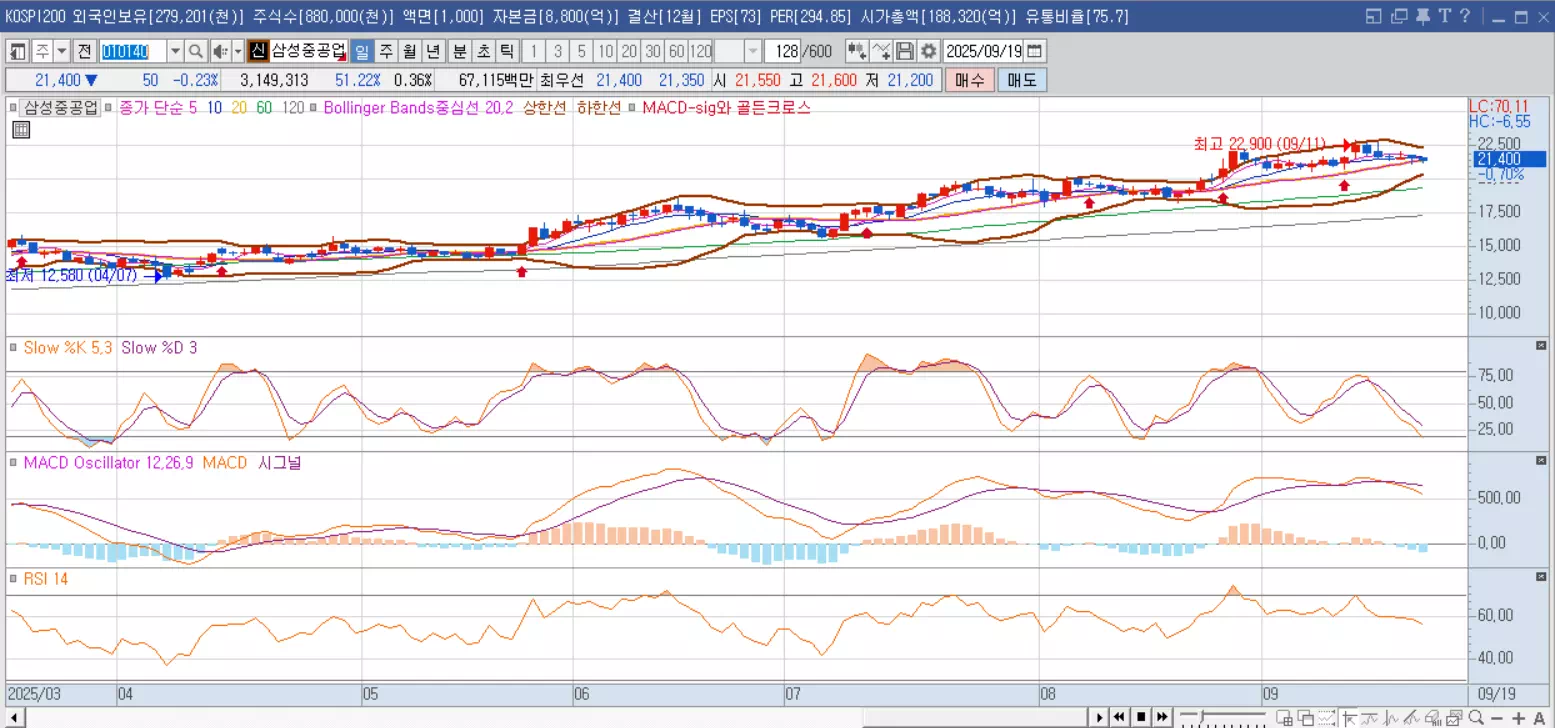Click the Slow %K 5,3 indicator label

tap(68, 348)
